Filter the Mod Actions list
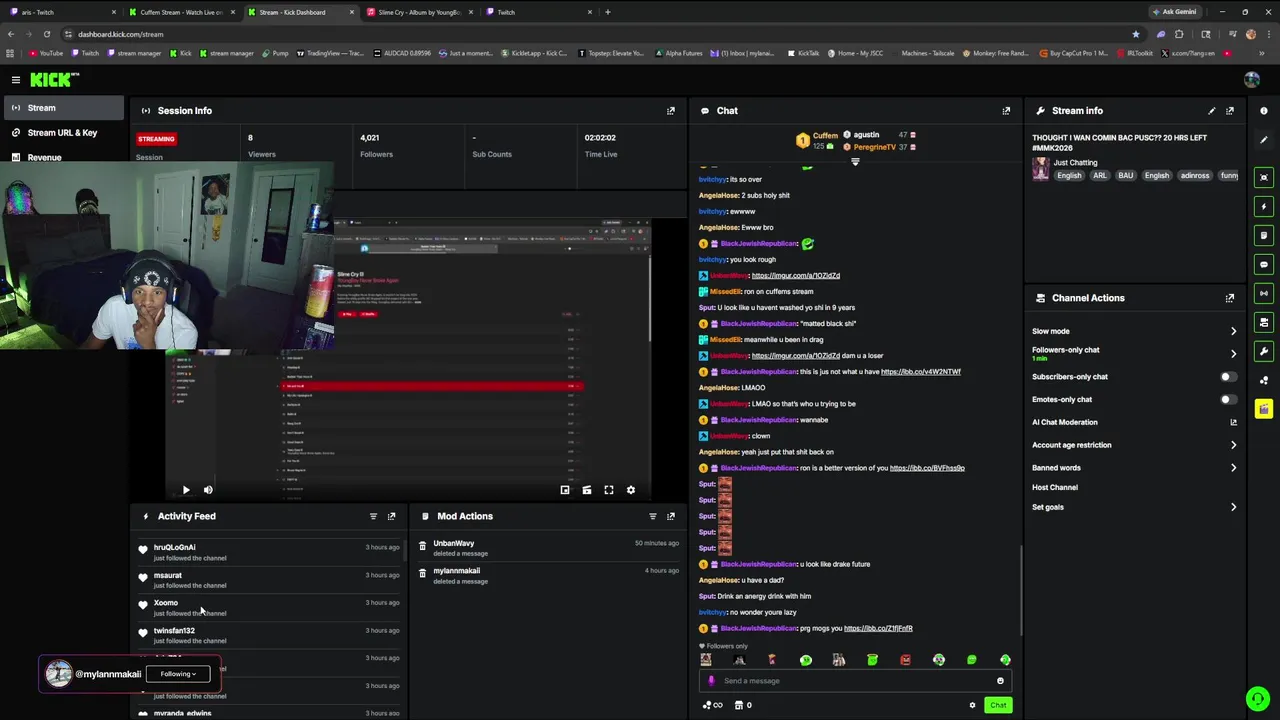This screenshot has height=720, width=1280. pos(653,517)
